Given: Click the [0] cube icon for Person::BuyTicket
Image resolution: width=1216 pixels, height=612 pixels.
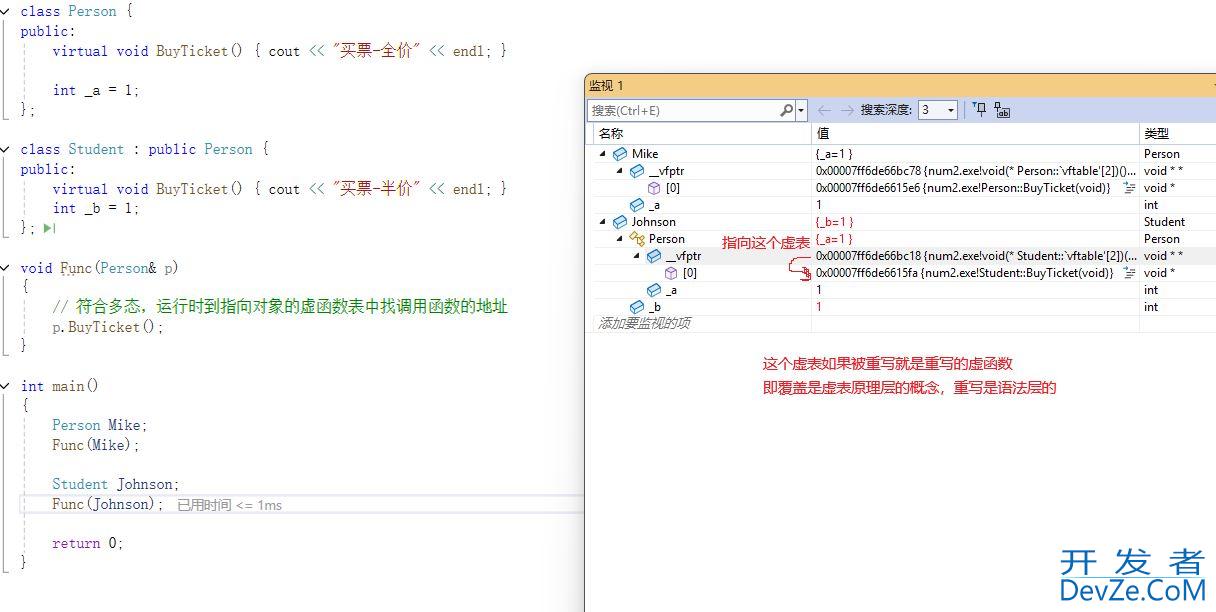Looking at the screenshot, I should 654,188.
